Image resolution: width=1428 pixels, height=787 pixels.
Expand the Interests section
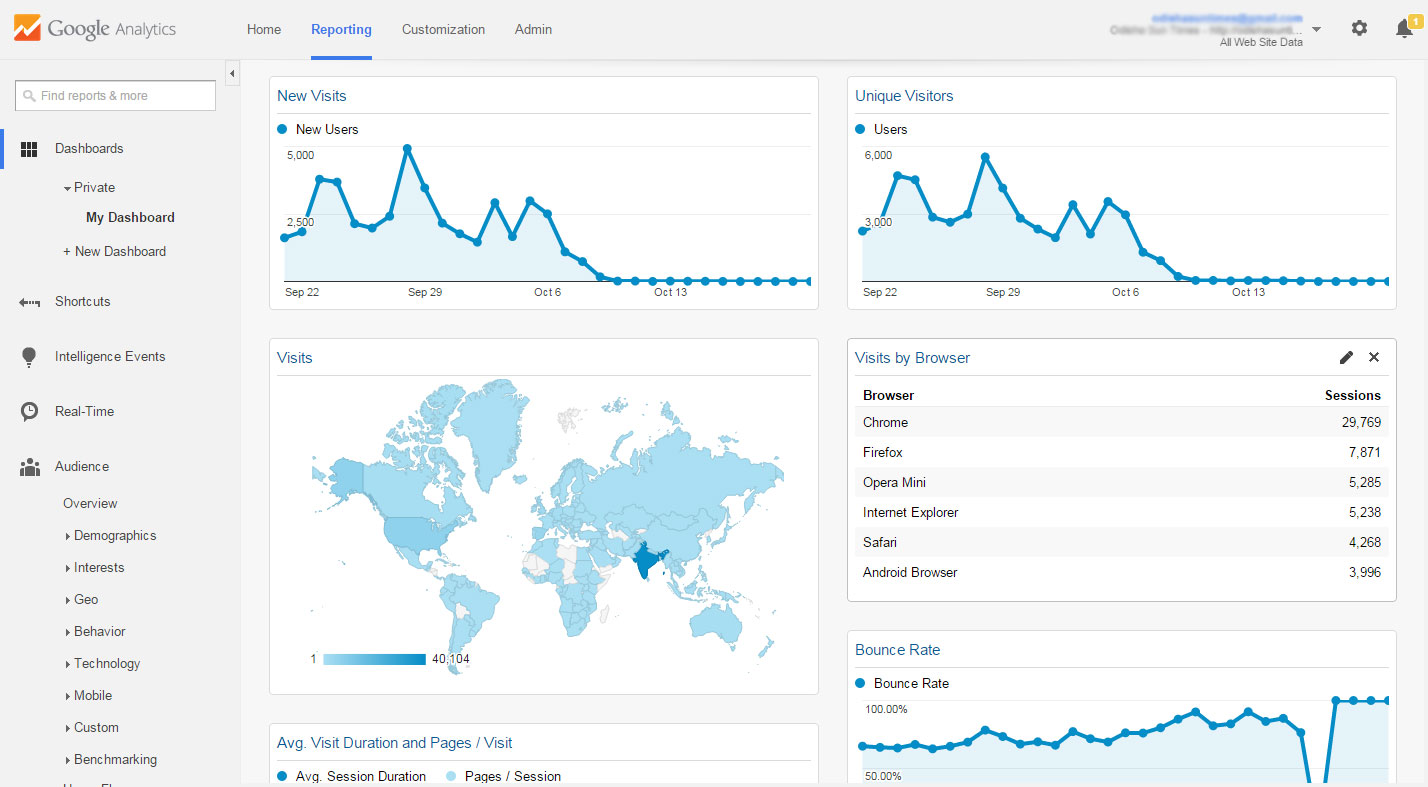pos(67,568)
